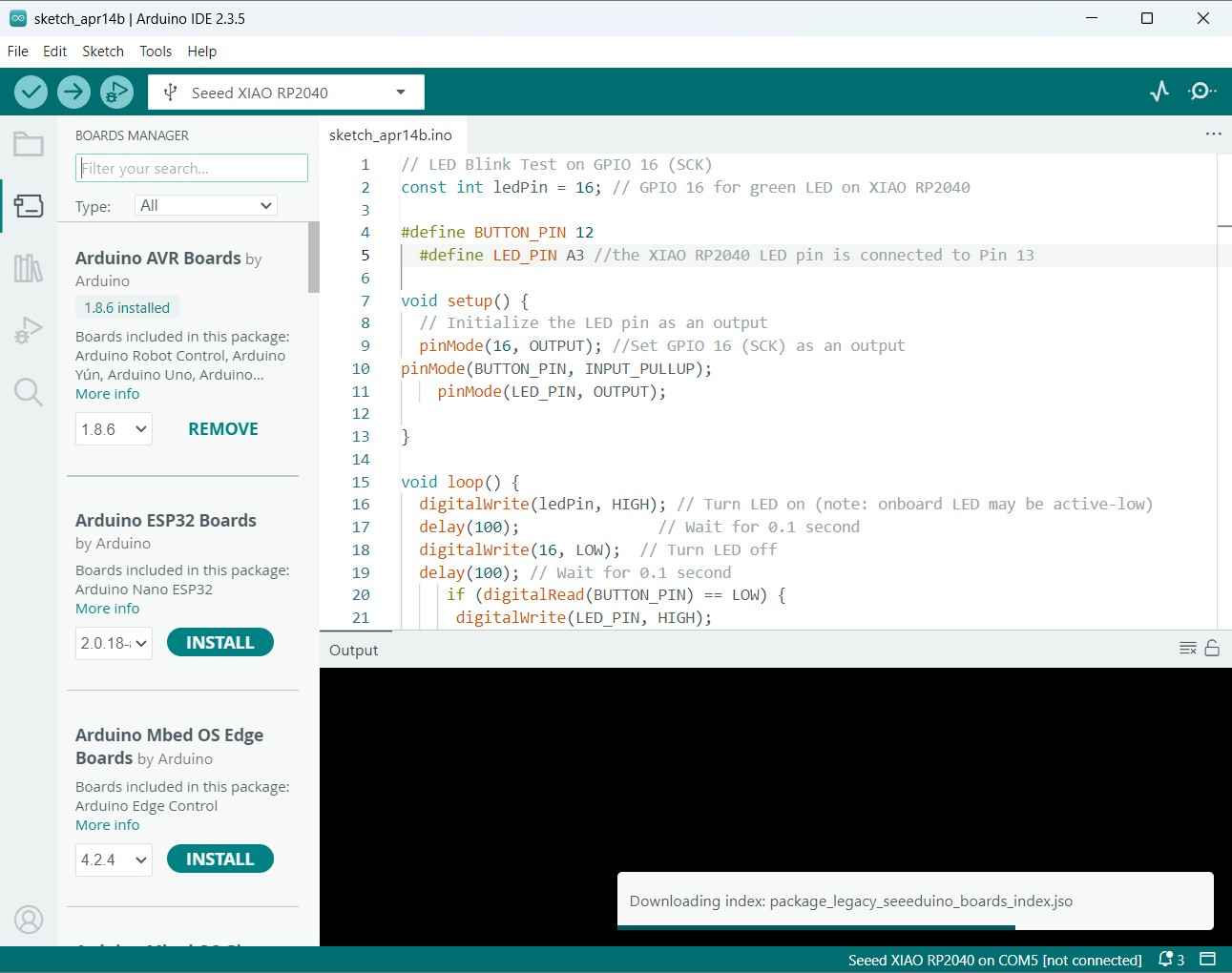The image size is (1232, 973).
Task: Open the Serial Monitor
Action: [1201, 92]
